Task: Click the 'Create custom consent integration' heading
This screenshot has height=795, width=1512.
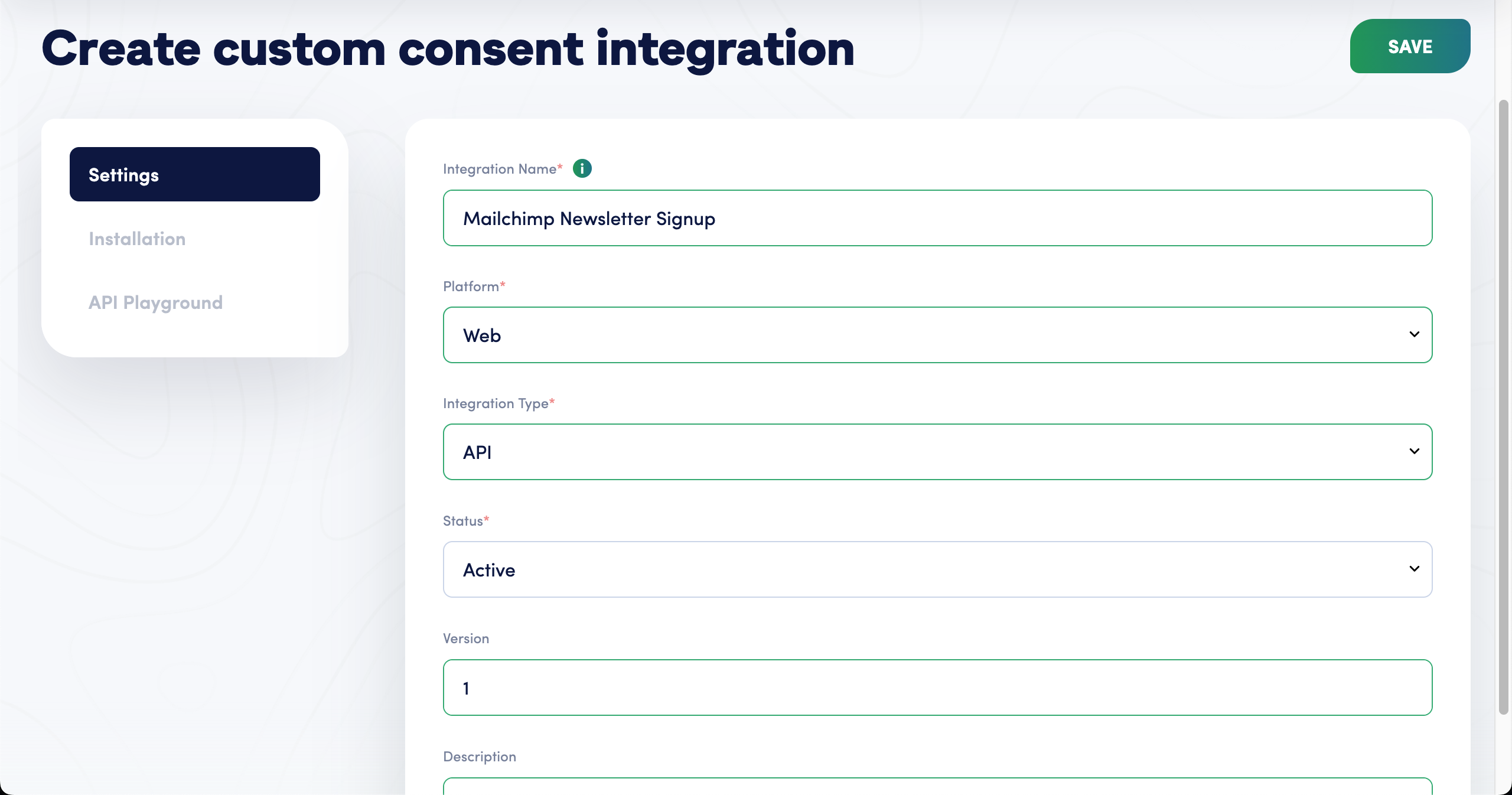Action: point(448,50)
